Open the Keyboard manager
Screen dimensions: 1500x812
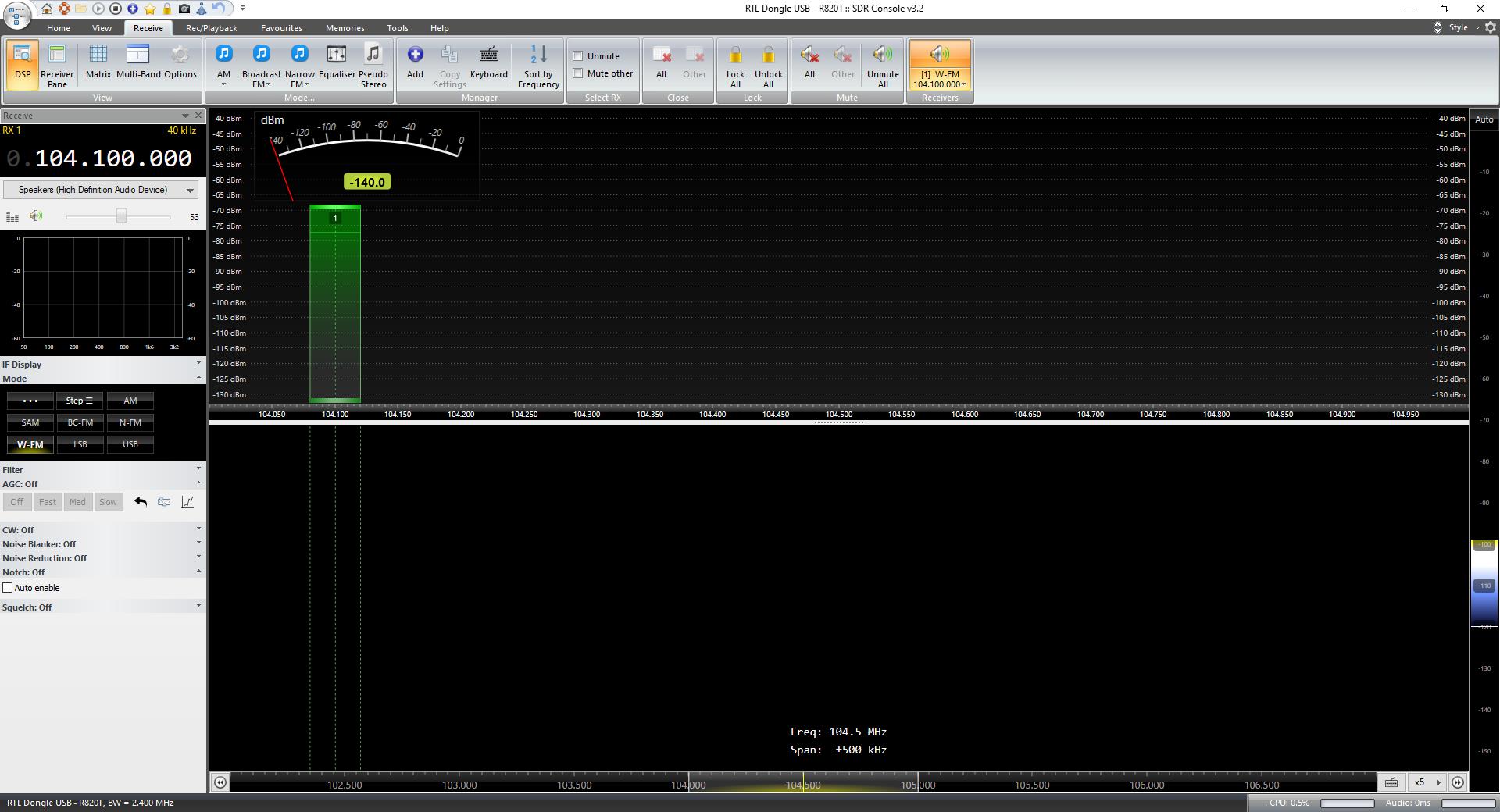click(488, 62)
